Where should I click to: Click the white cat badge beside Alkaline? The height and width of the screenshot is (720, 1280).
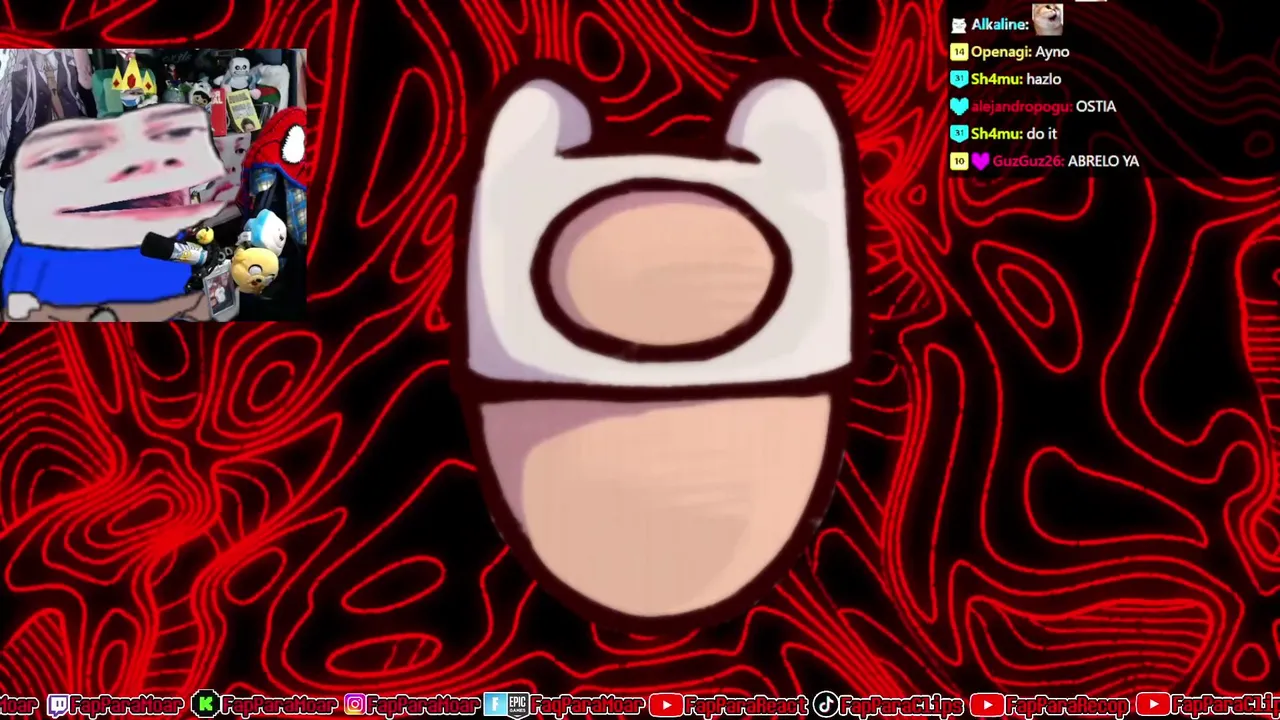tap(959, 25)
